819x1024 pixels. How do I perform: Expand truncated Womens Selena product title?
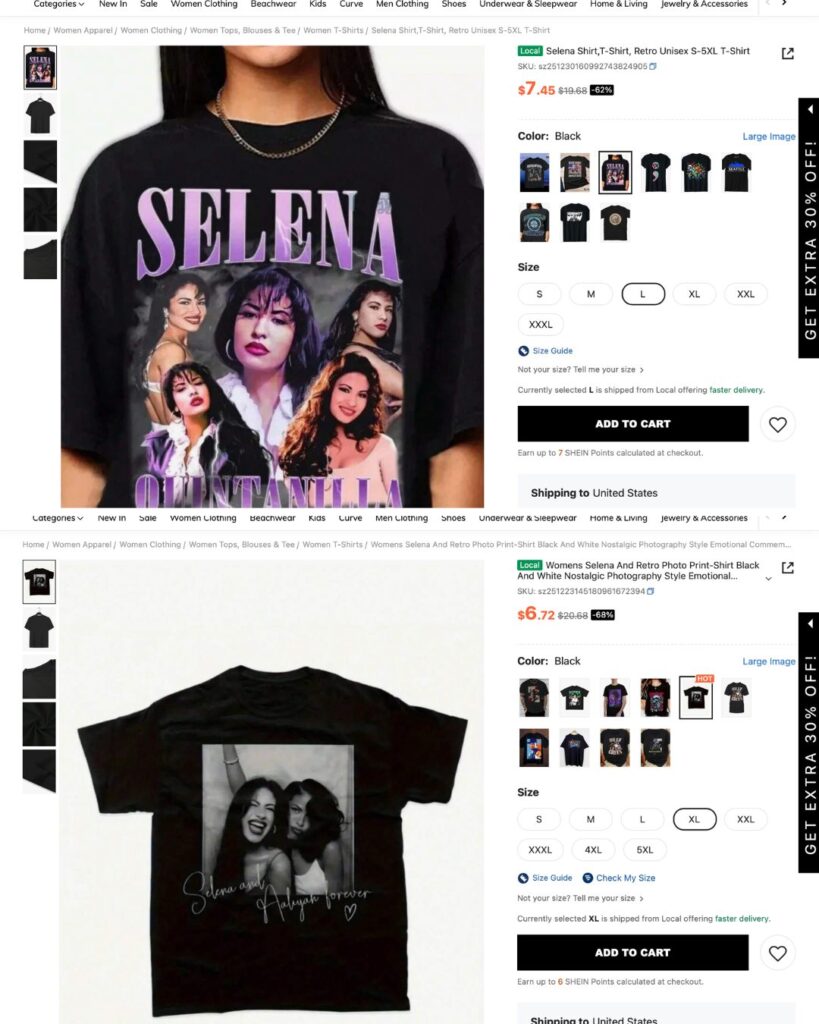coord(768,579)
